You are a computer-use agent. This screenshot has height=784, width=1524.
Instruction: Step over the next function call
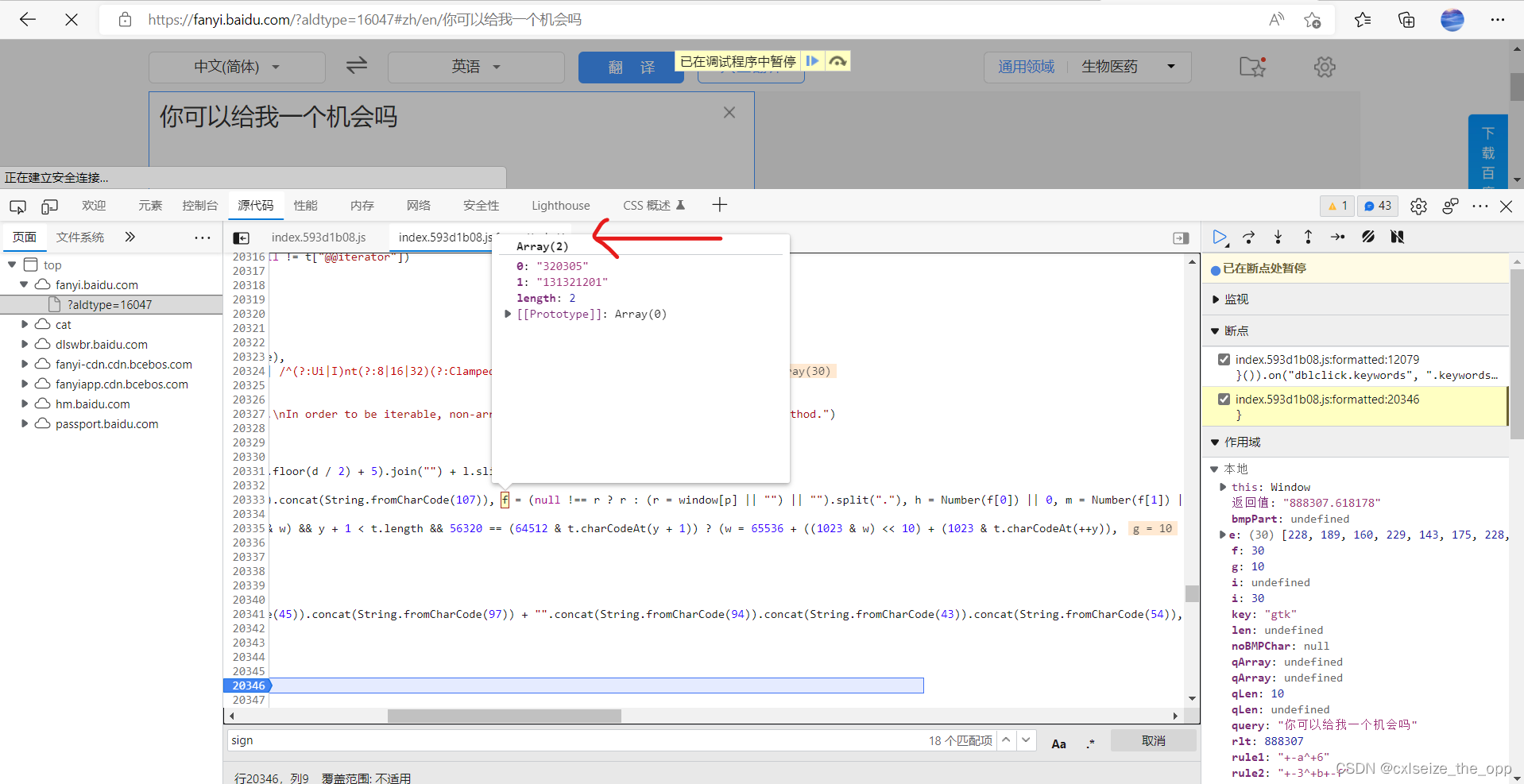coord(1248,237)
